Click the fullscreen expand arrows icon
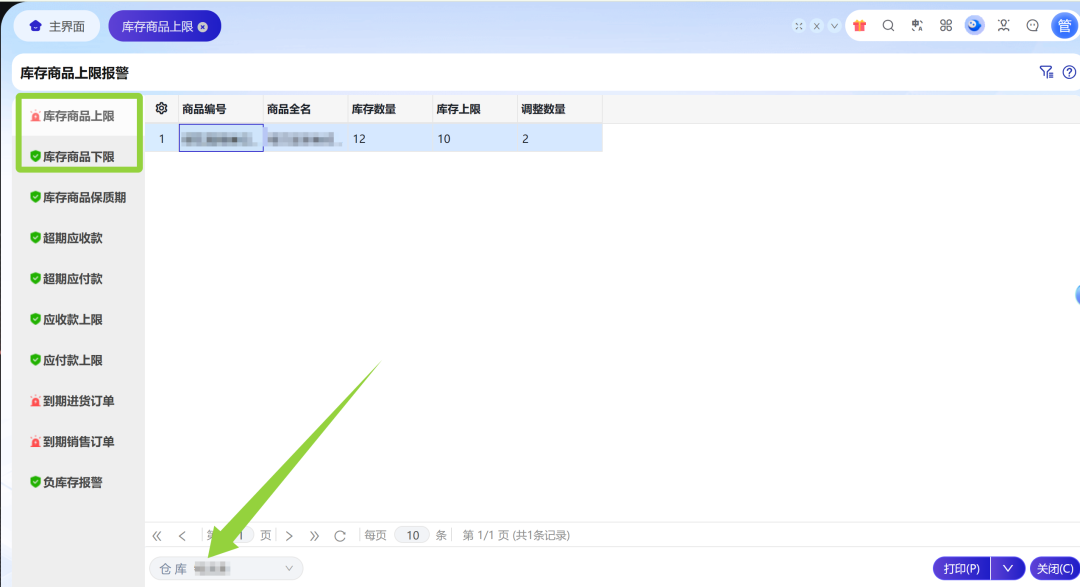The height and width of the screenshot is (587, 1080). (x=798, y=26)
